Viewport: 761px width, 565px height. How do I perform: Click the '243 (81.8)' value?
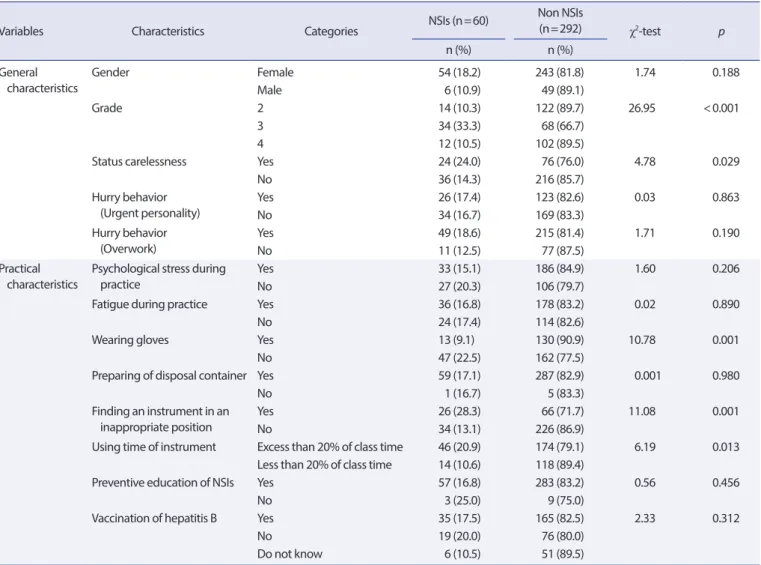point(560,72)
